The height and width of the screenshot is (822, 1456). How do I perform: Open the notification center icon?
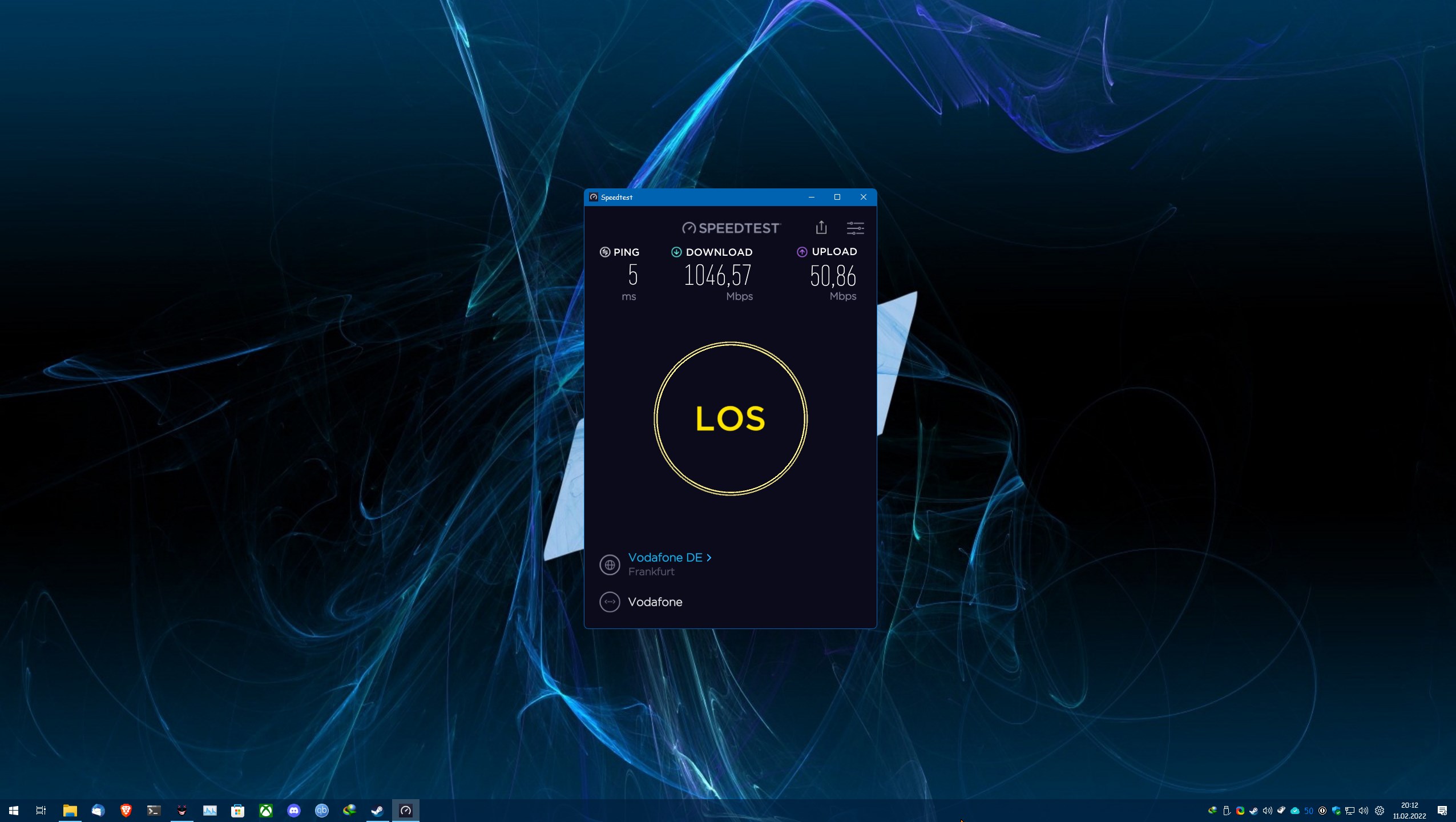pyautogui.click(x=1442, y=811)
